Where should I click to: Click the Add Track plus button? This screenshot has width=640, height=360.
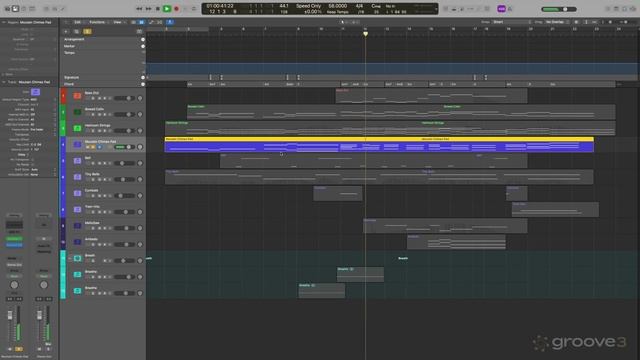point(66,31)
